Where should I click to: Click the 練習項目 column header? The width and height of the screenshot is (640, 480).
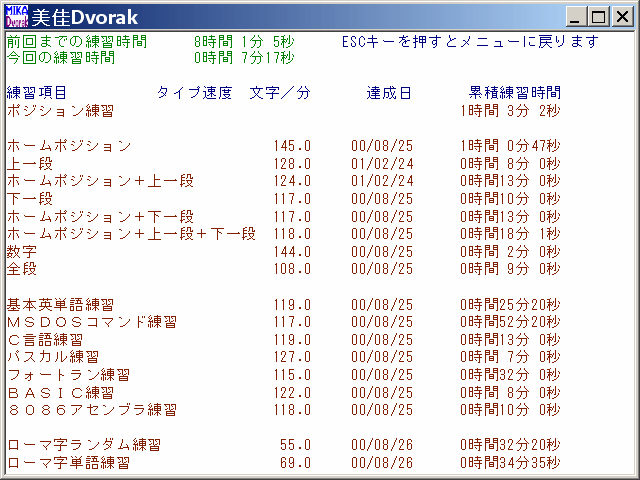37,93
